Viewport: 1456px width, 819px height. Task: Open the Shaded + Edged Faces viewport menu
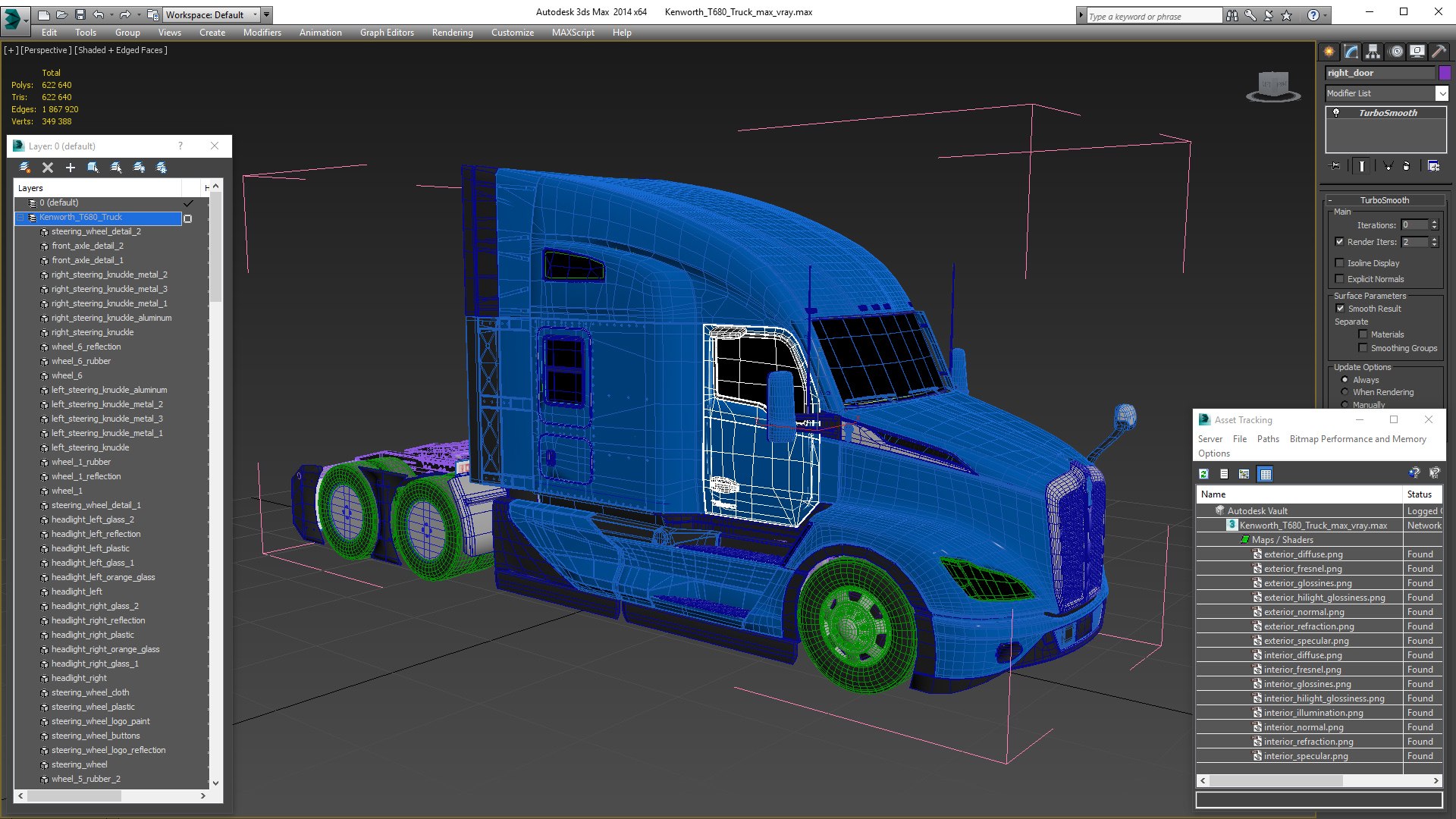[121, 50]
